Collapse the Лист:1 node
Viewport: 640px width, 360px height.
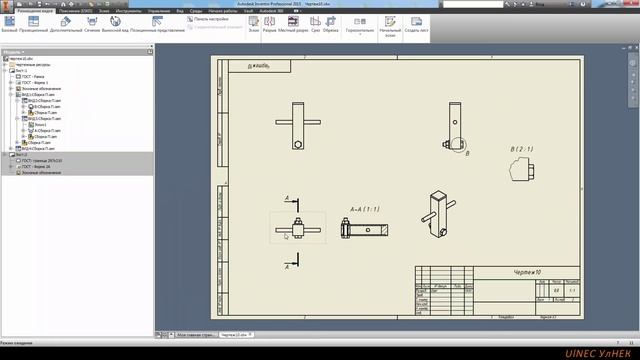[5, 71]
